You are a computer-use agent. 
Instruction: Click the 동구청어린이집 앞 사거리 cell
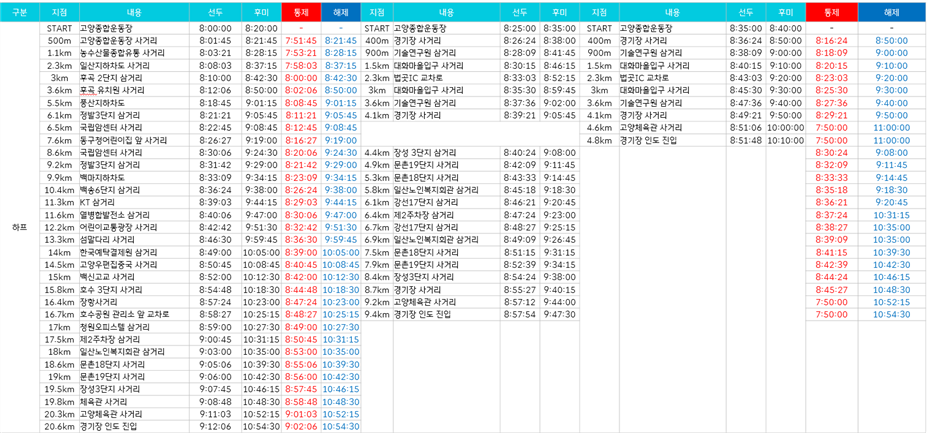pyautogui.click(x=134, y=140)
